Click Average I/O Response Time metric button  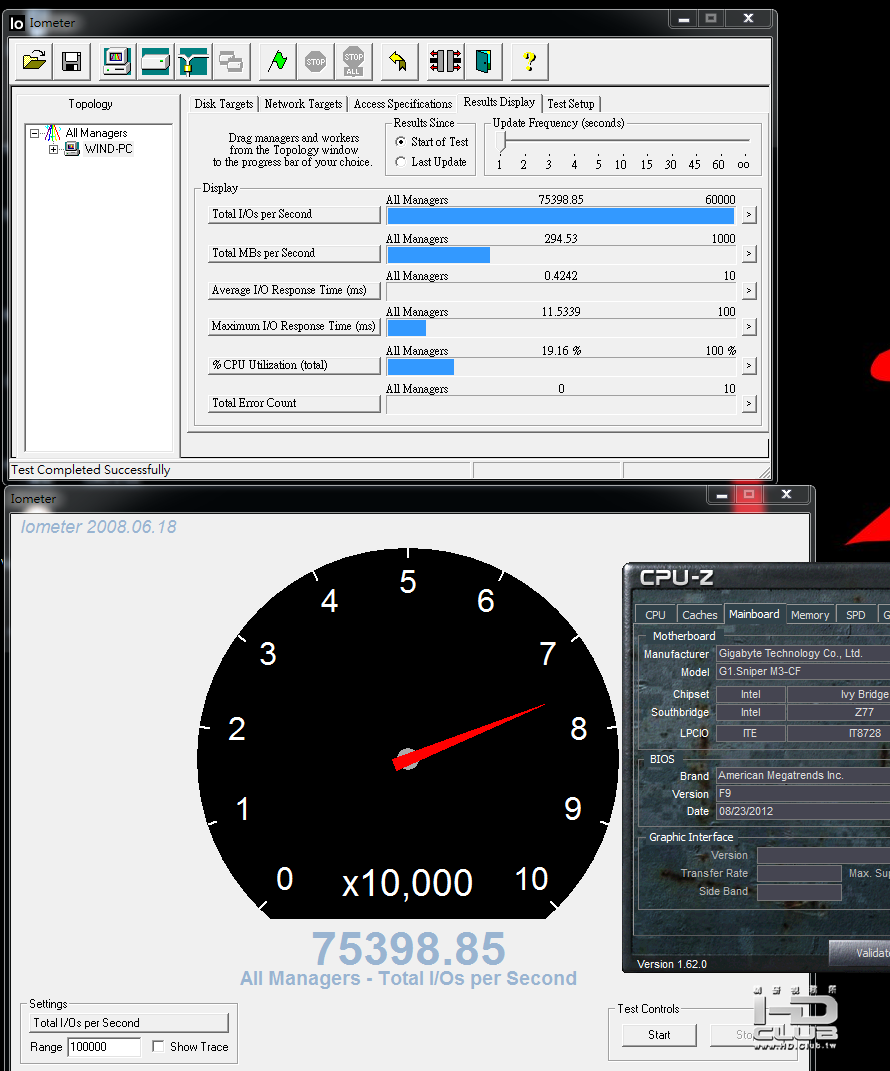pos(294,290)
